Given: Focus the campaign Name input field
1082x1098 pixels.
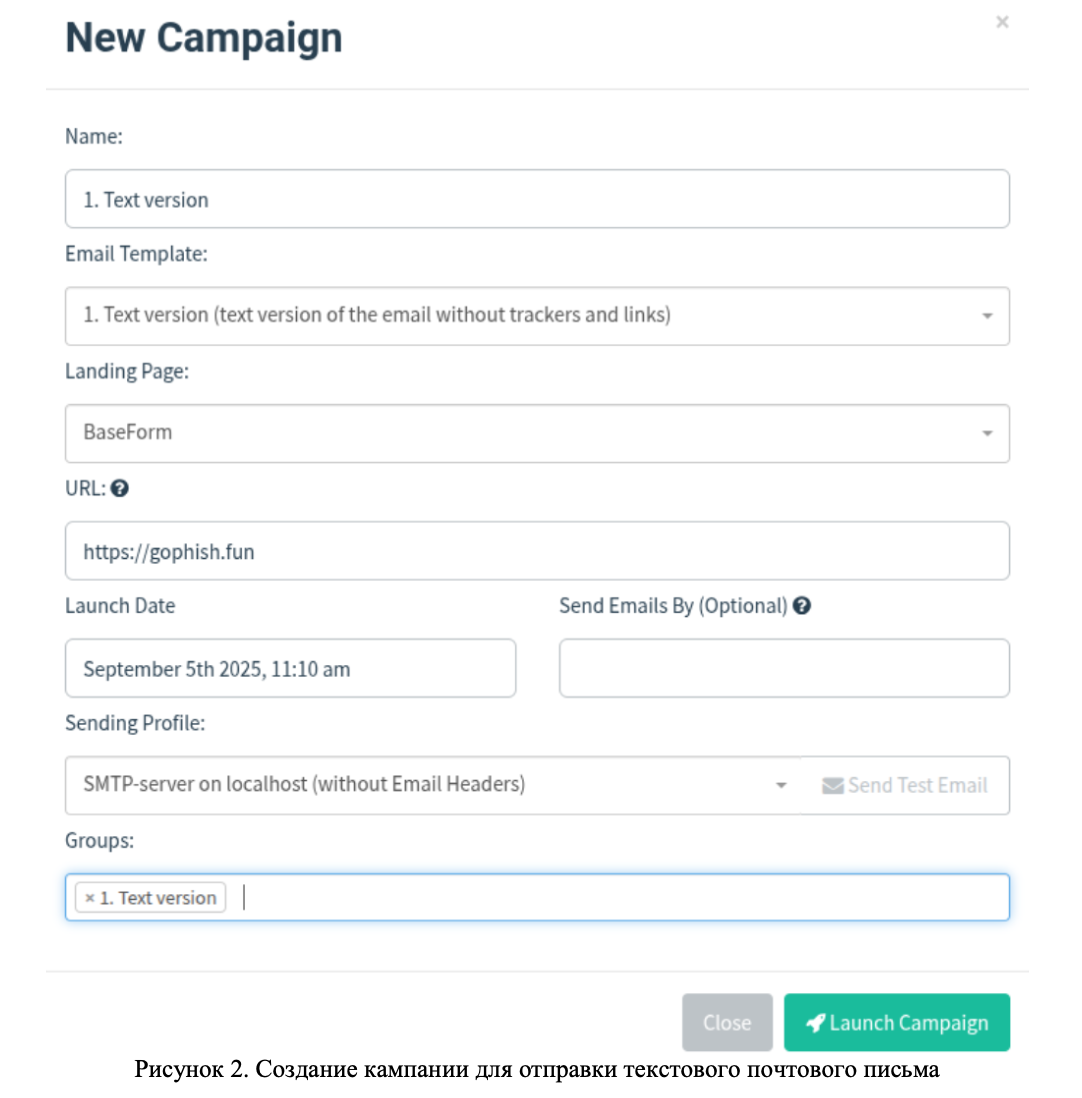Looking at the screenshot, I should 537,199.
